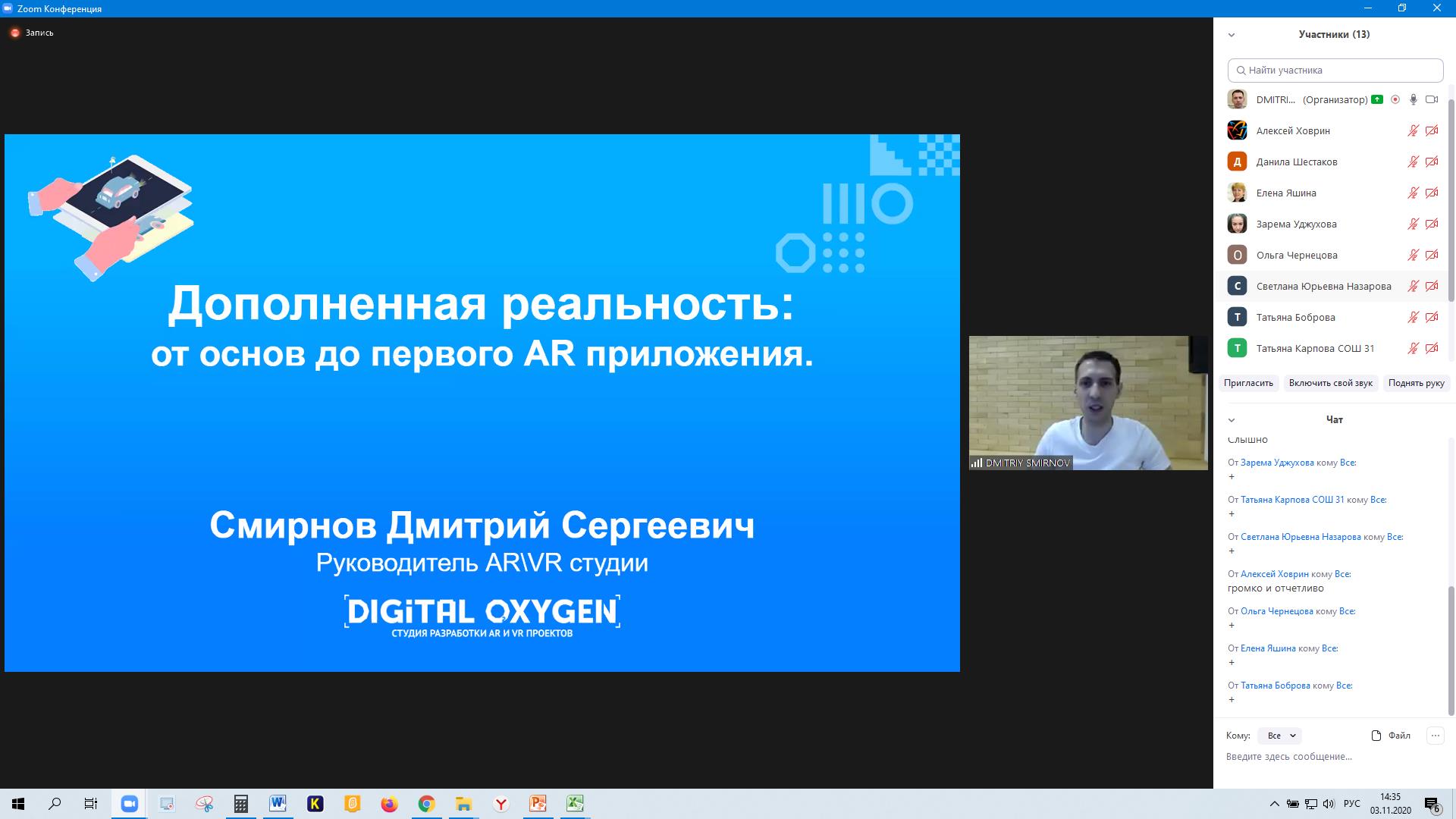Click Алексей Ховрин's muted microphone icon
The image size is (1456, 819).
coord(1414,130)
